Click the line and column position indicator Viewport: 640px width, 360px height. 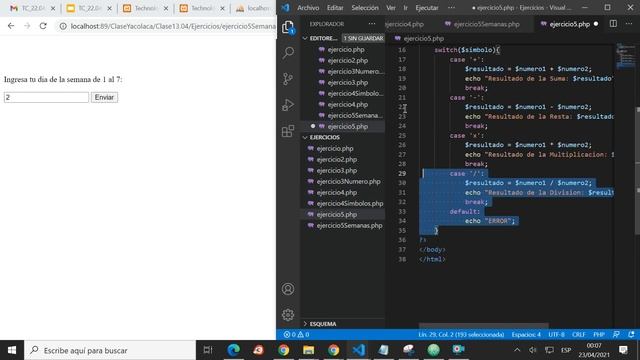tap(461, 335)
